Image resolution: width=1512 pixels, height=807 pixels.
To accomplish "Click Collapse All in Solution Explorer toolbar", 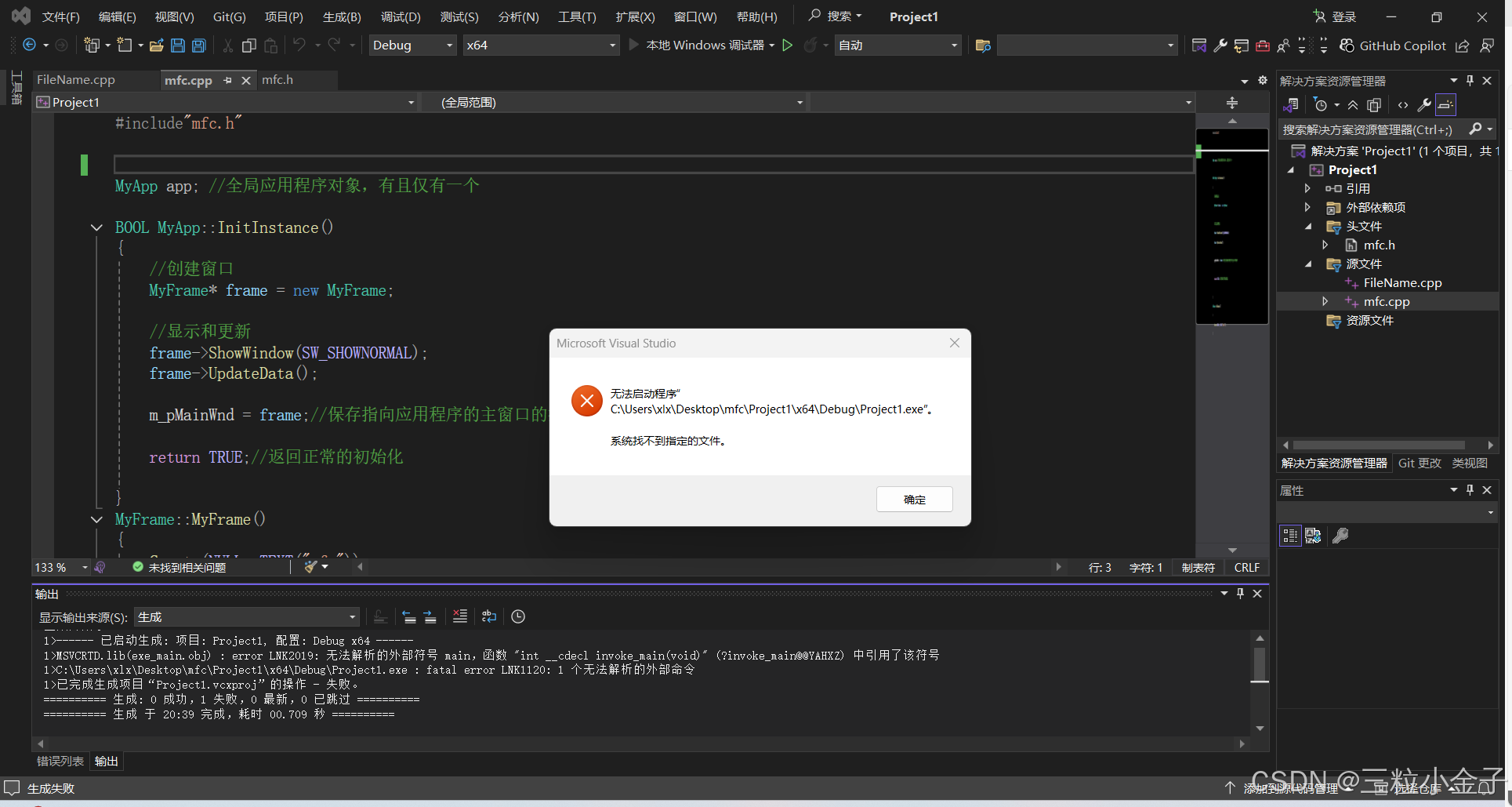I will point(1353,104).
